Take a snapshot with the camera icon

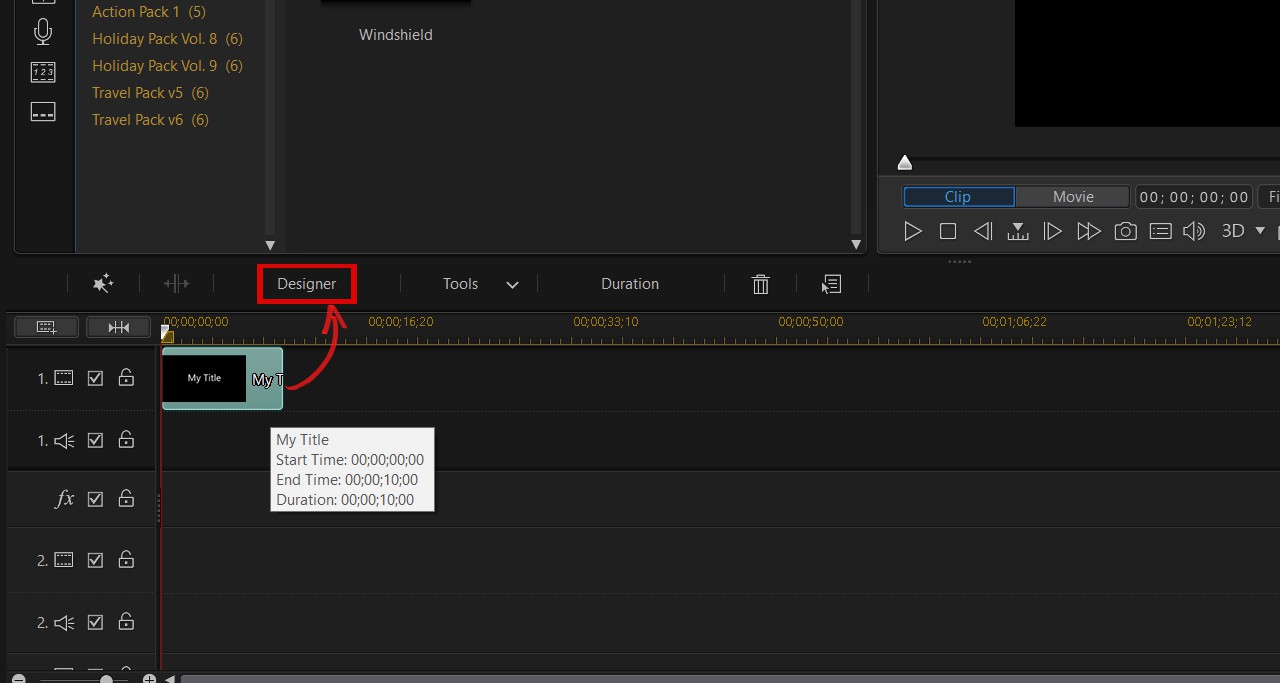pyautogui.click(x=1125, y=231)
